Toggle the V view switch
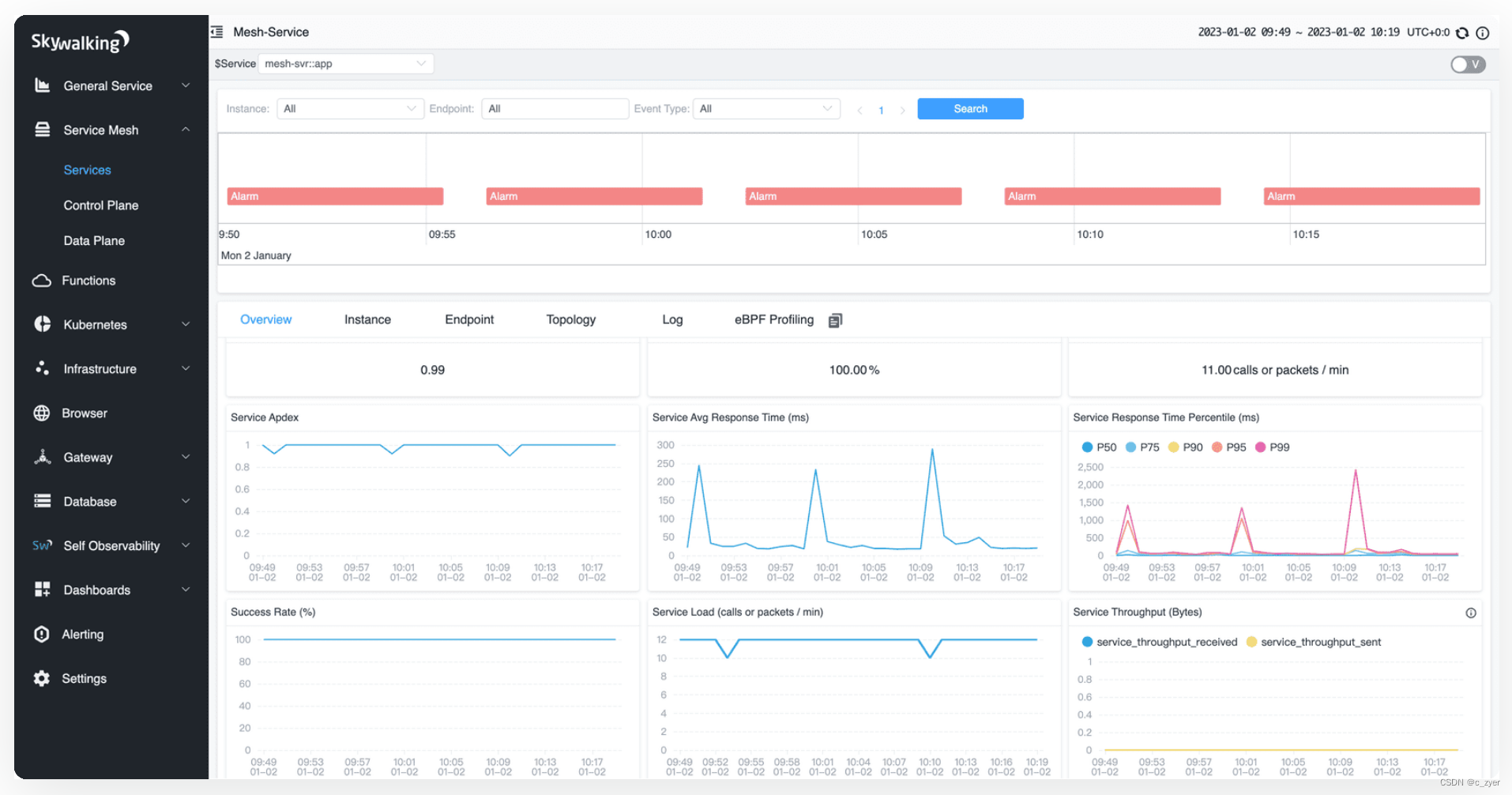Viewport: 1512px width, 795px height. click(1468, 64)
